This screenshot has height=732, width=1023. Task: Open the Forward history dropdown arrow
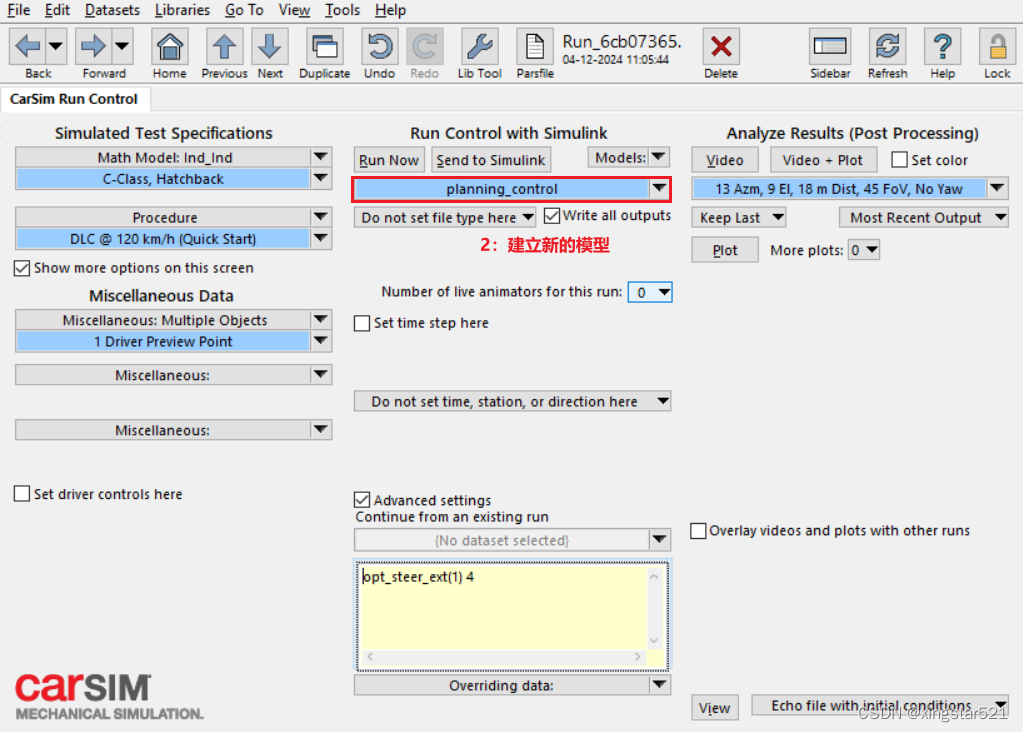122,46
